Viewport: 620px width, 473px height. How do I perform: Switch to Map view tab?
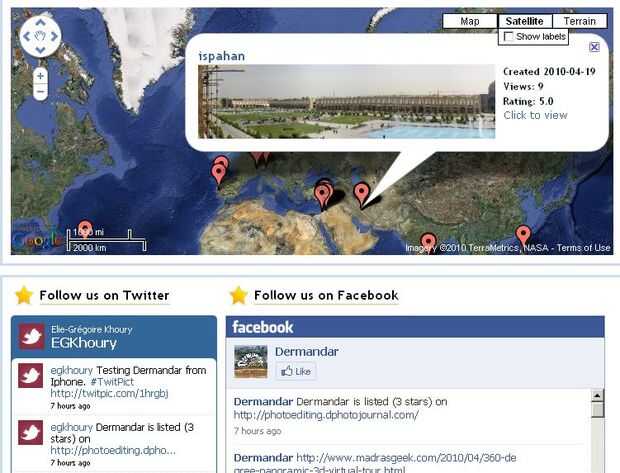click(x=470, y=21)
